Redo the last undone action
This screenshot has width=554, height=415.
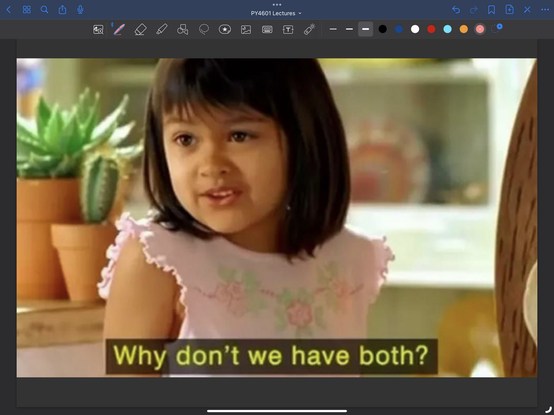tap(473, 10)
